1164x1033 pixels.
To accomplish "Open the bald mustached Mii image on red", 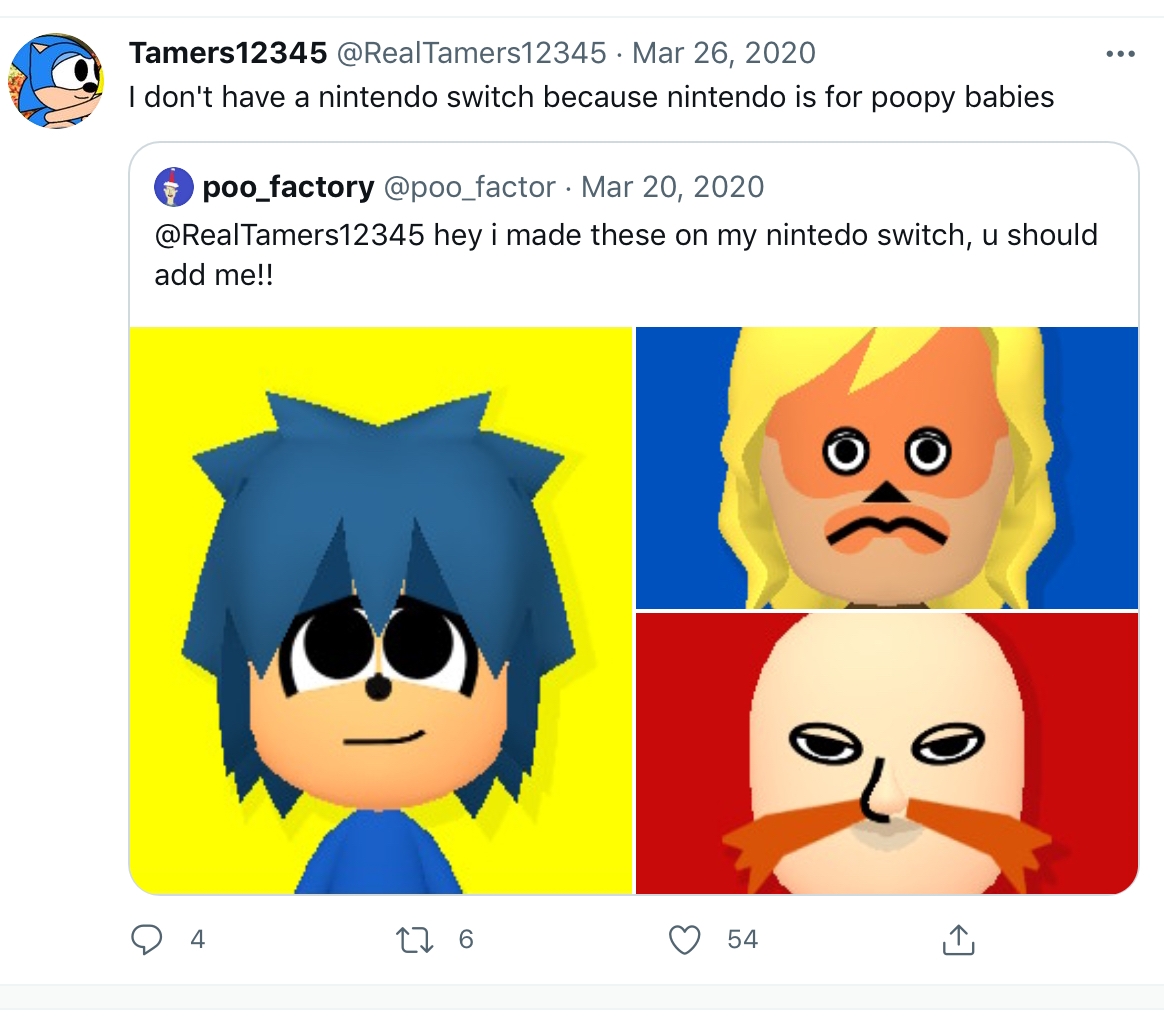I will pos(887,752).
